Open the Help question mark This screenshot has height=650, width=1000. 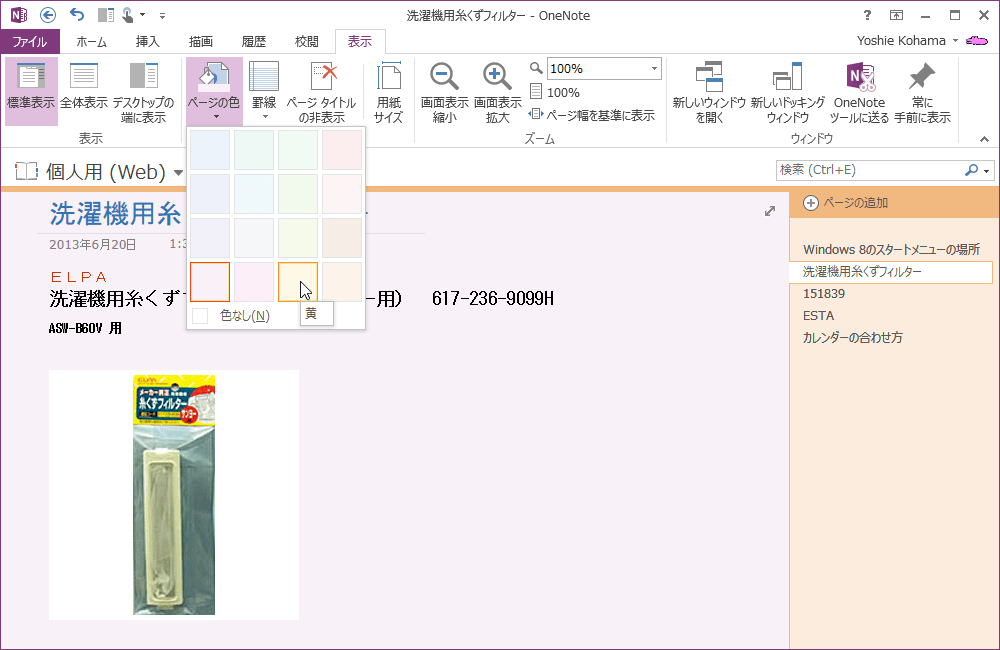[867, 15]
